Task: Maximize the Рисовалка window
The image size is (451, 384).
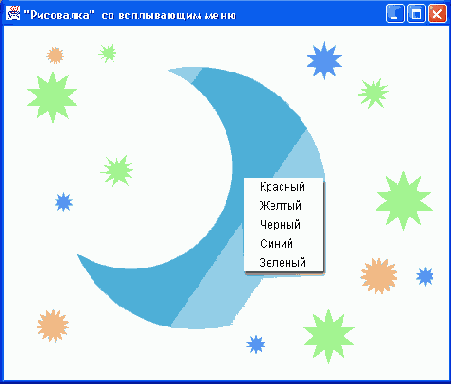Action: click(416, 14)
